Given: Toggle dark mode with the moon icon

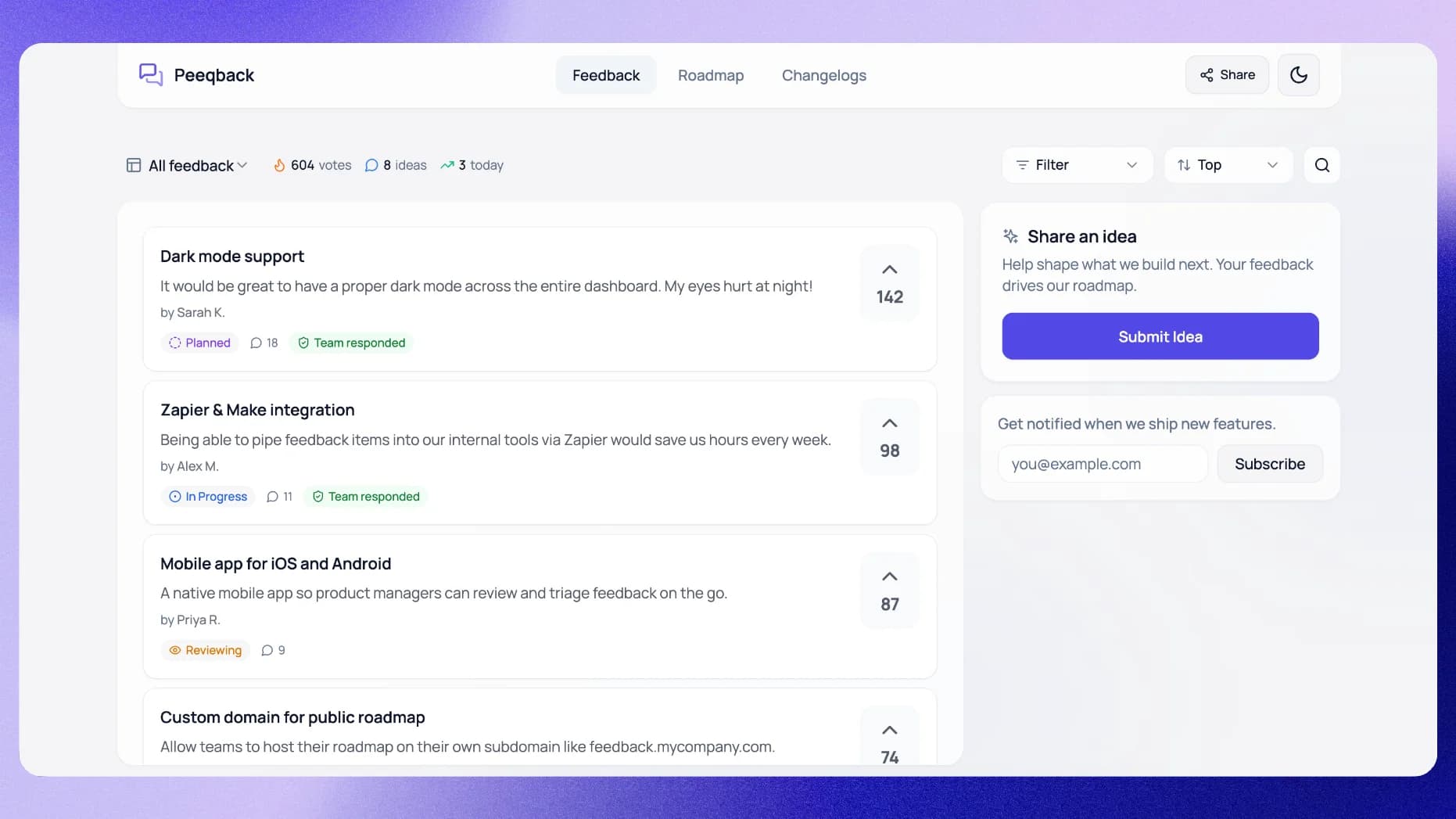Looking at the screenshot, I should (x=1298, y=74).
